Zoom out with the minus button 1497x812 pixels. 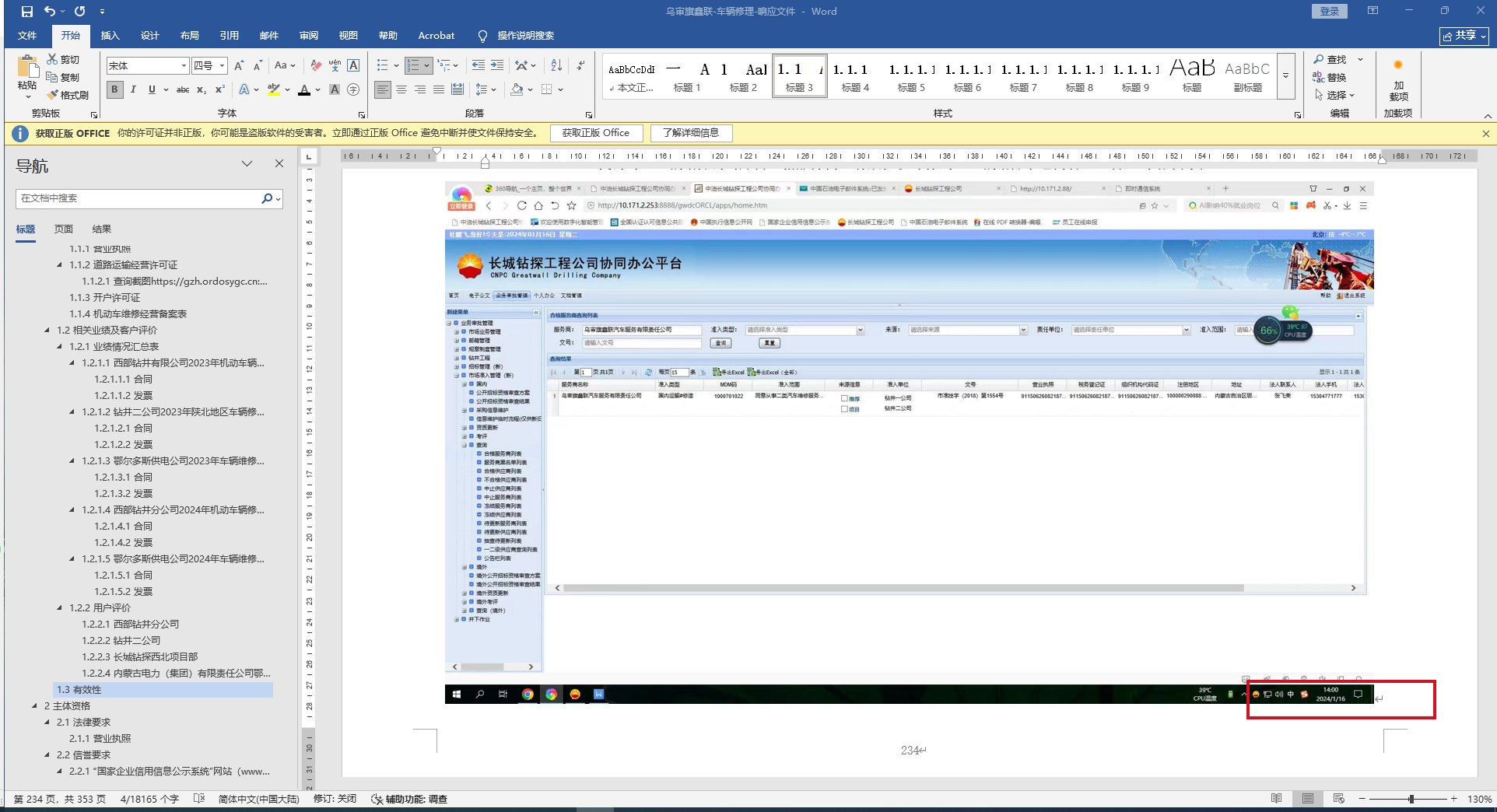pyautogui.click(x=1362, y=799)
